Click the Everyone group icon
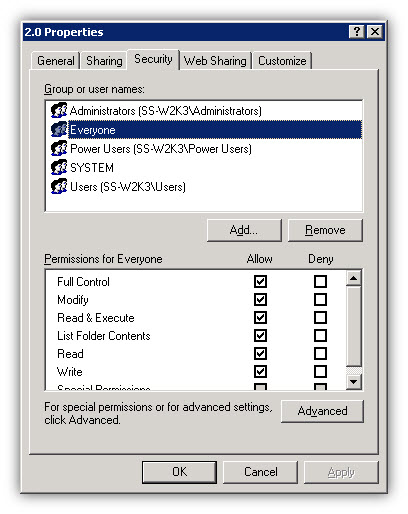 [59, 130]
